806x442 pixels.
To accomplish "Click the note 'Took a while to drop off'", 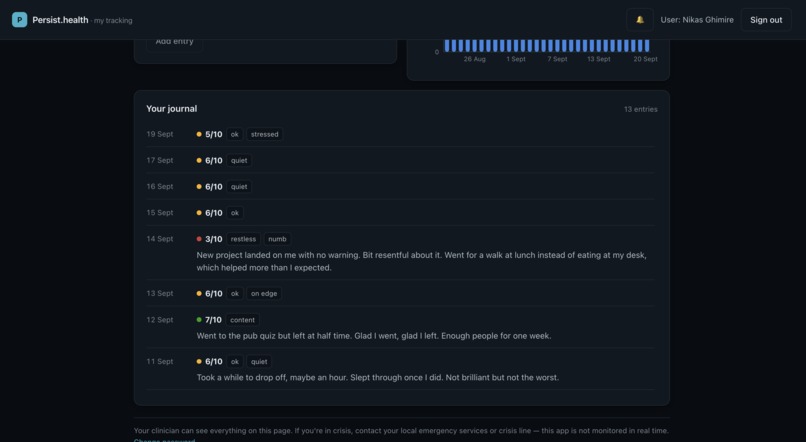I will [378, 377].
